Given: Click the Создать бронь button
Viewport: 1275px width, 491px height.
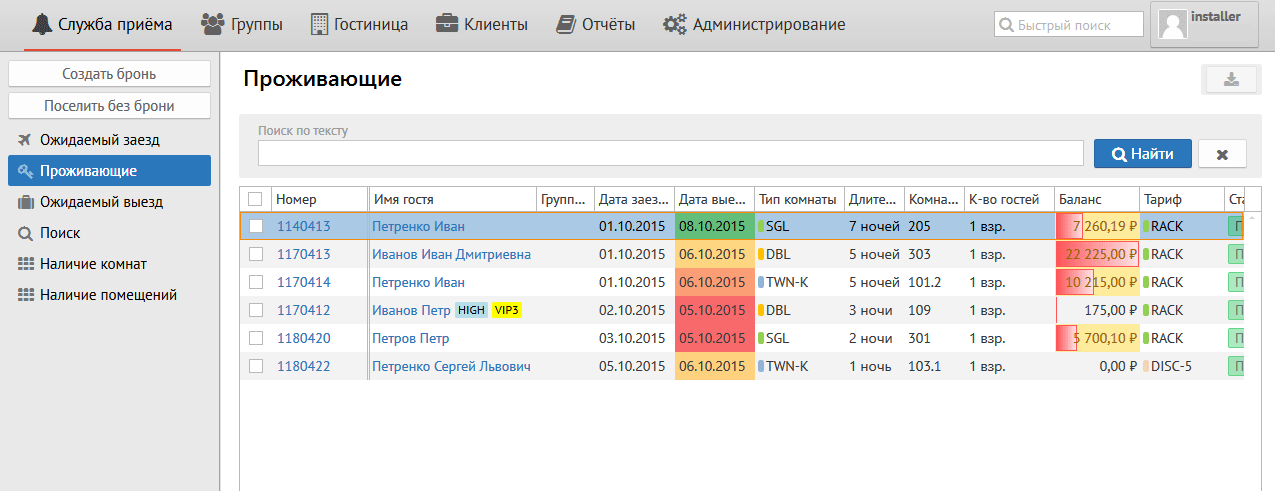Looking at the screenshot, I should (x=109, y=74).
